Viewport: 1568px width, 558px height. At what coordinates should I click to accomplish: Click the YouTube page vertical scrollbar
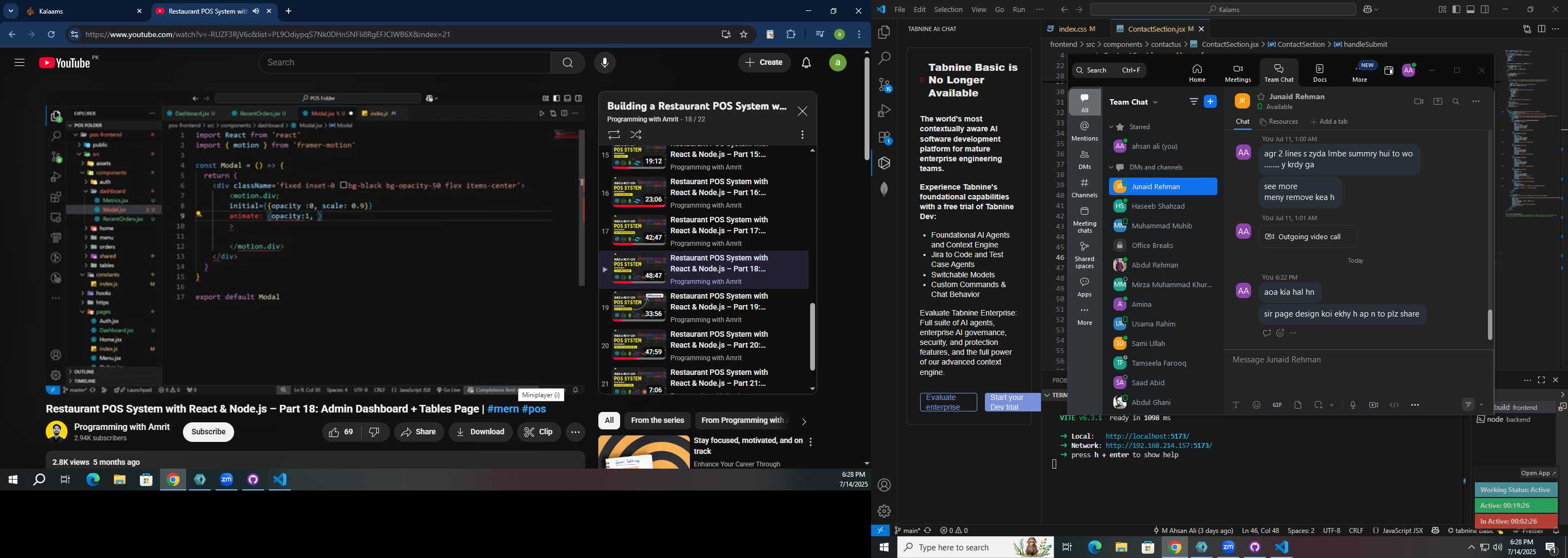point(866,108)
